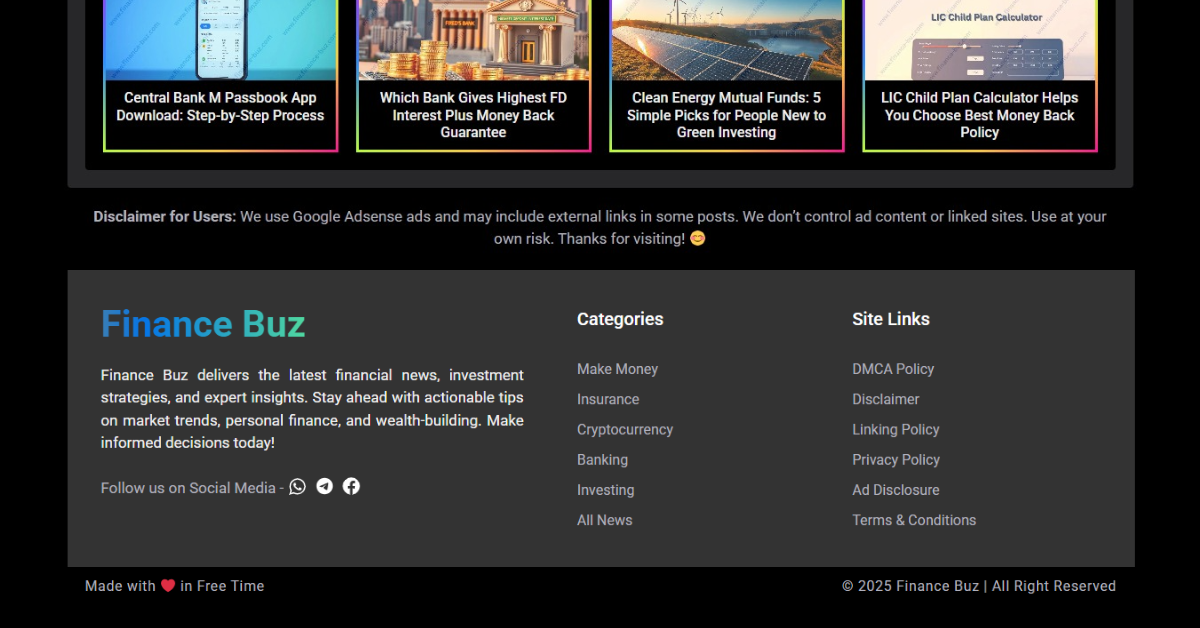
Task: Open the highest FD interest bank article
Action: (473, 115)
